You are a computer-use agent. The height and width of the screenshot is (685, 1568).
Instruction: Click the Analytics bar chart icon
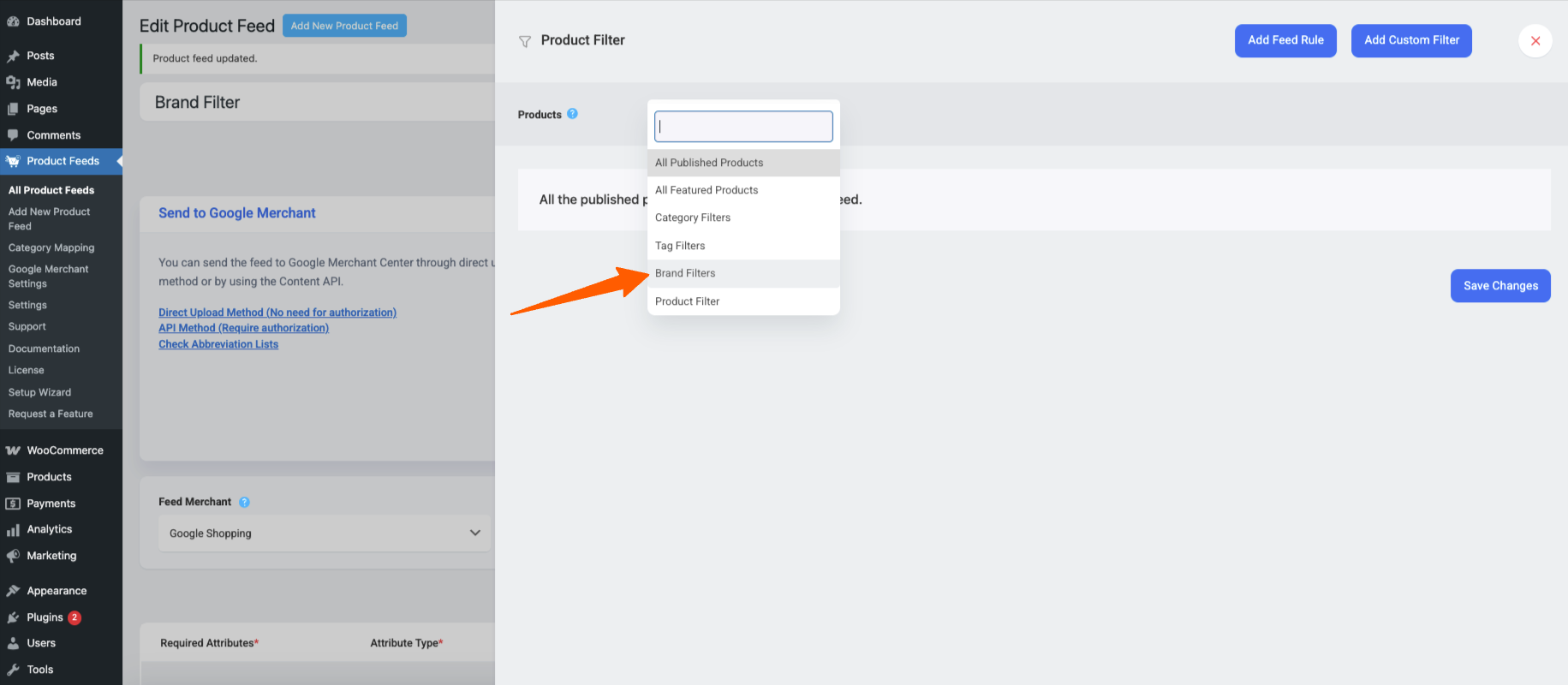click(13, 530)
